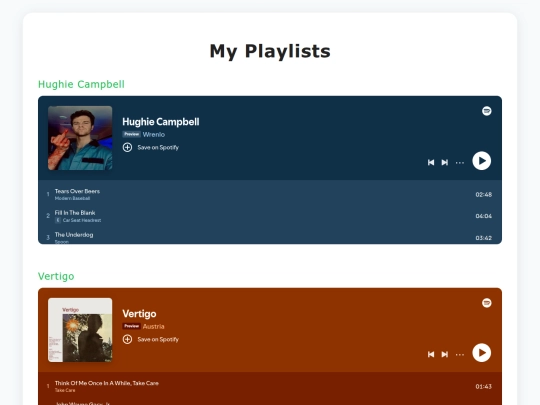This screenshot has width=540, height=405.
Task: Click the My Playlists page title
Action: pyautogui.click(x=270, y=51)
